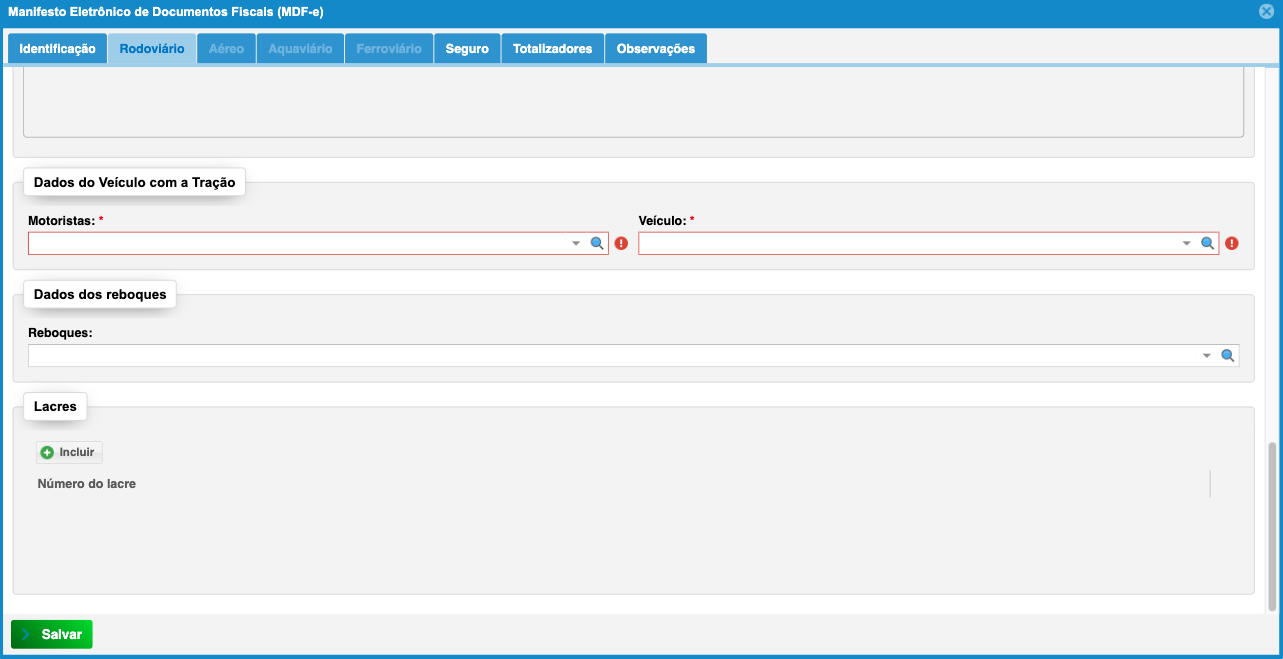This screenshot has height=659, width=1283.
Task: Expand the Reboques dropdown arrow
Action: point(1207,355)
